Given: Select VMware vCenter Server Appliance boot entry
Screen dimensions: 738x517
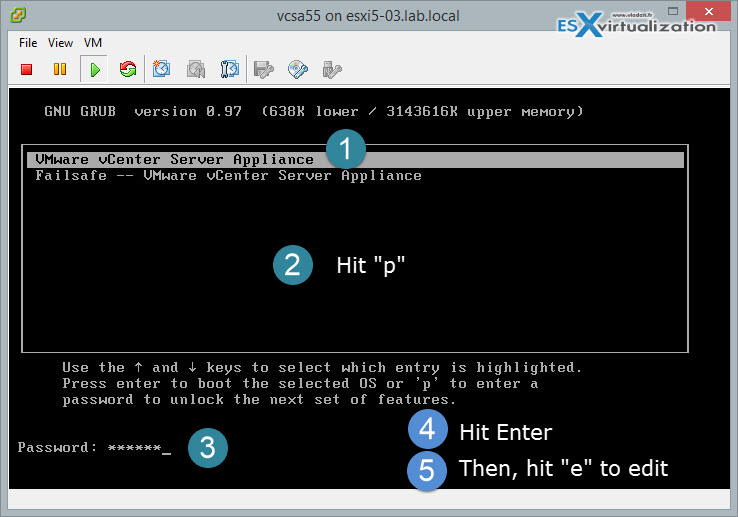Looking at the screenshot, I should tap(355, 160).
